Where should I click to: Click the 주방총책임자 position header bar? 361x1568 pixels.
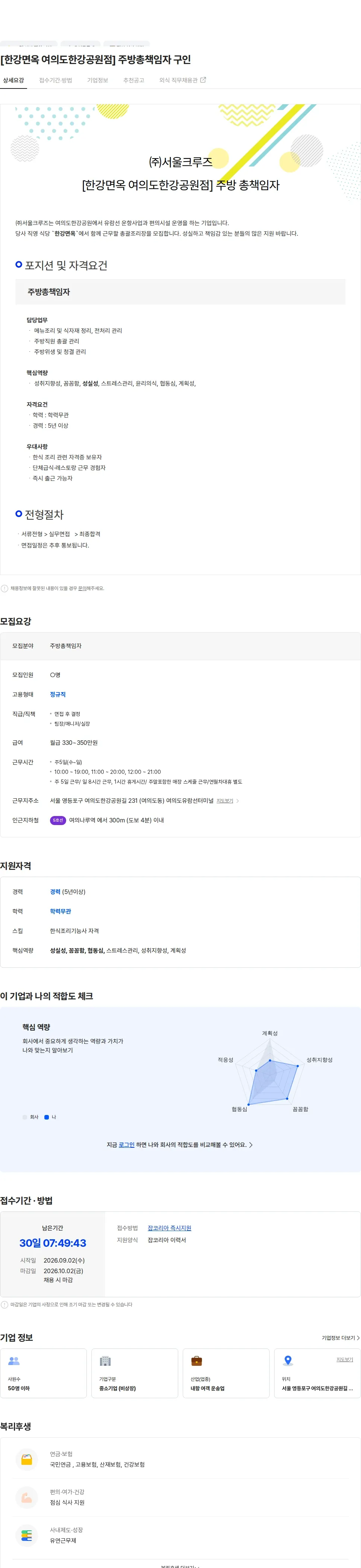(180, 292)
